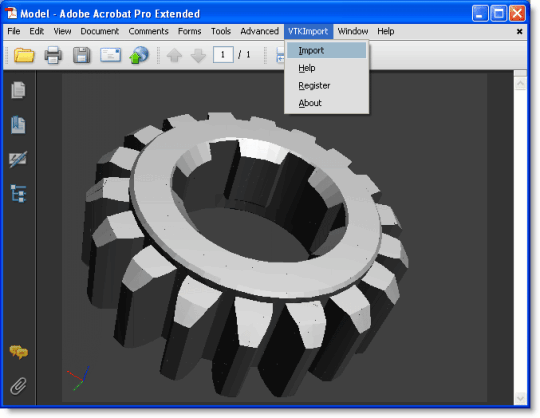Click the Email envelope toolbar icon
Image resolution: width=540 pixels, height=418 pixels.
[x=110, y=55]
